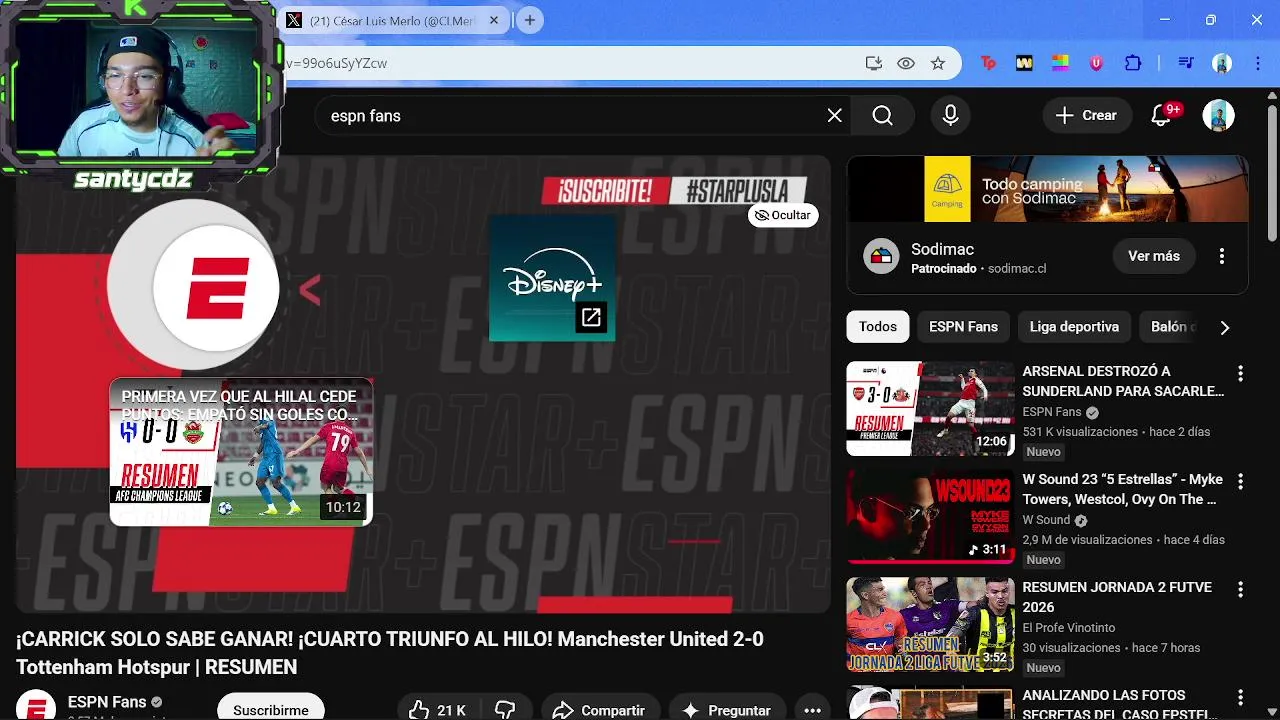Open the W extension icon

(1024, 63)
